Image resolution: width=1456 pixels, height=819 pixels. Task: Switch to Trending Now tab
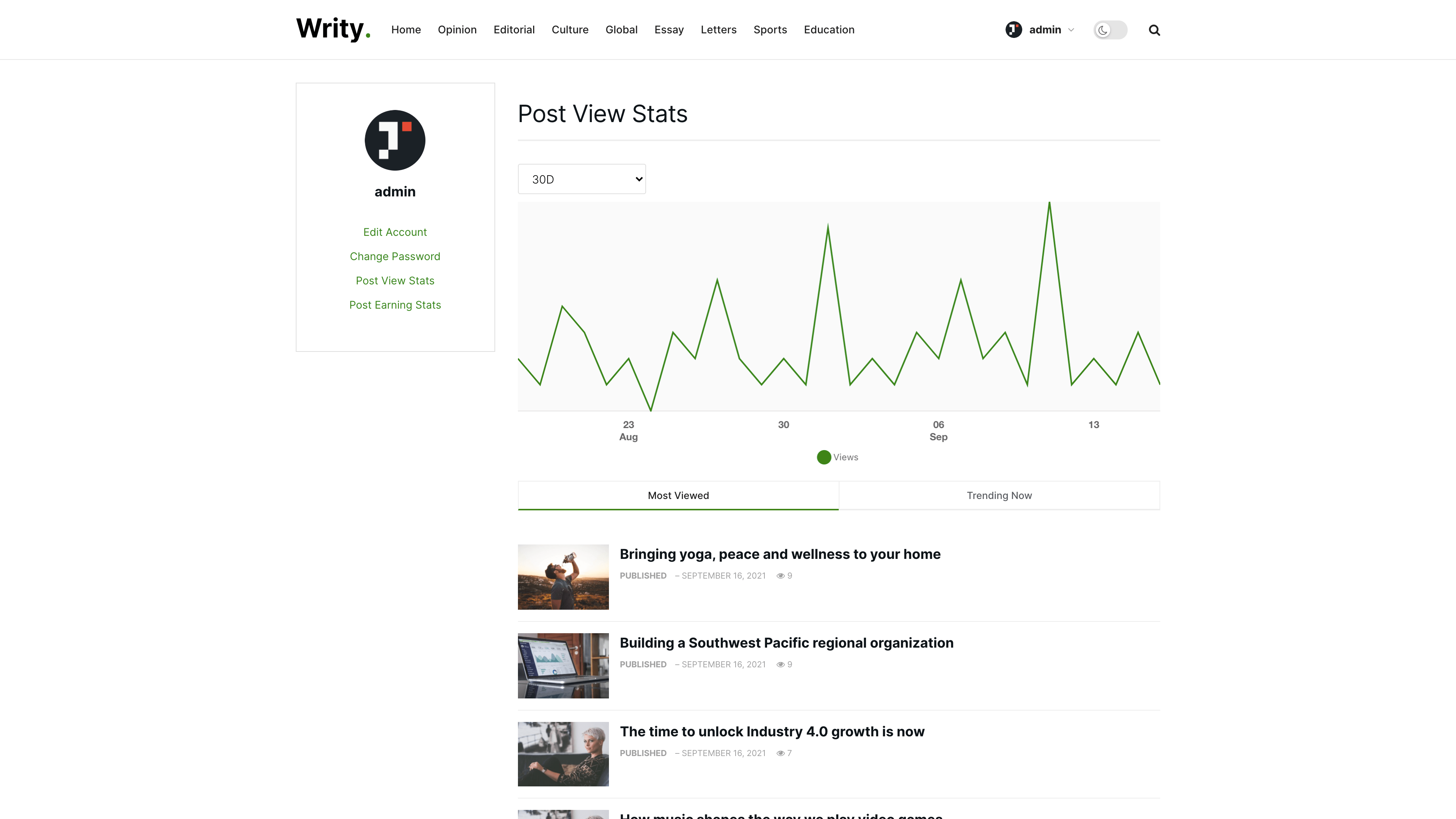[x=999, y=495]
